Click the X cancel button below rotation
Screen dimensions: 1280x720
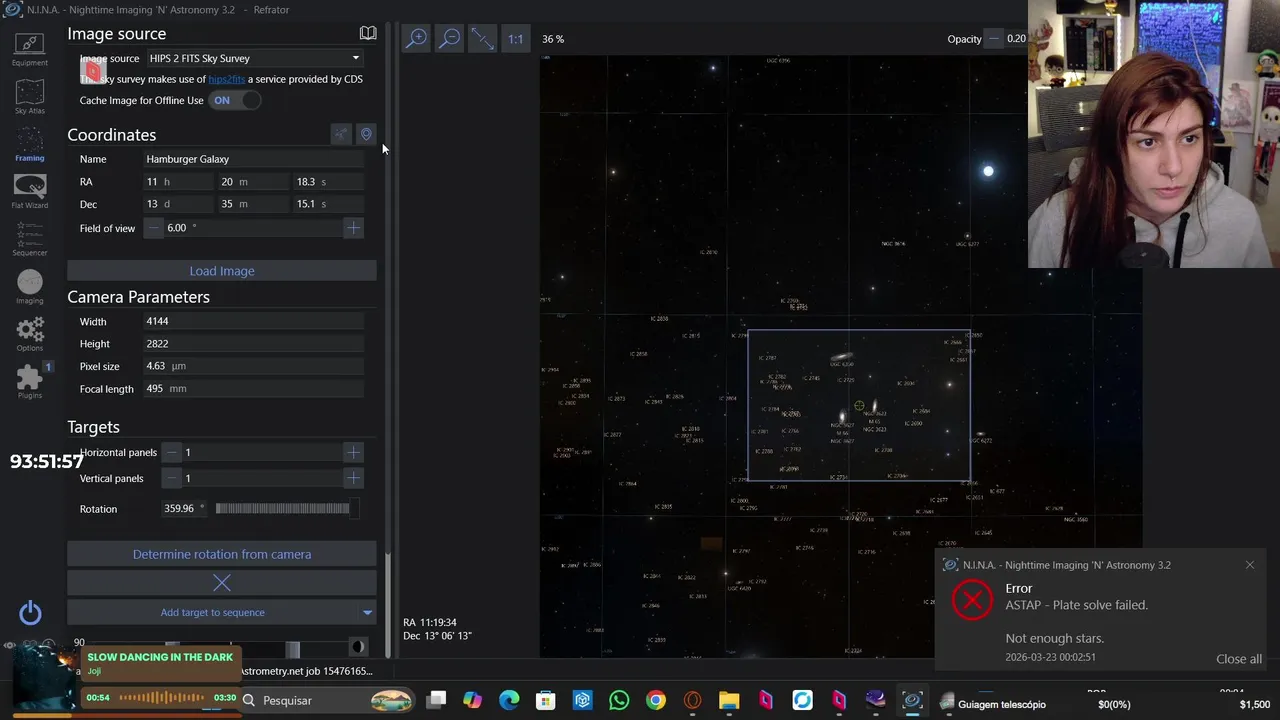222,583
